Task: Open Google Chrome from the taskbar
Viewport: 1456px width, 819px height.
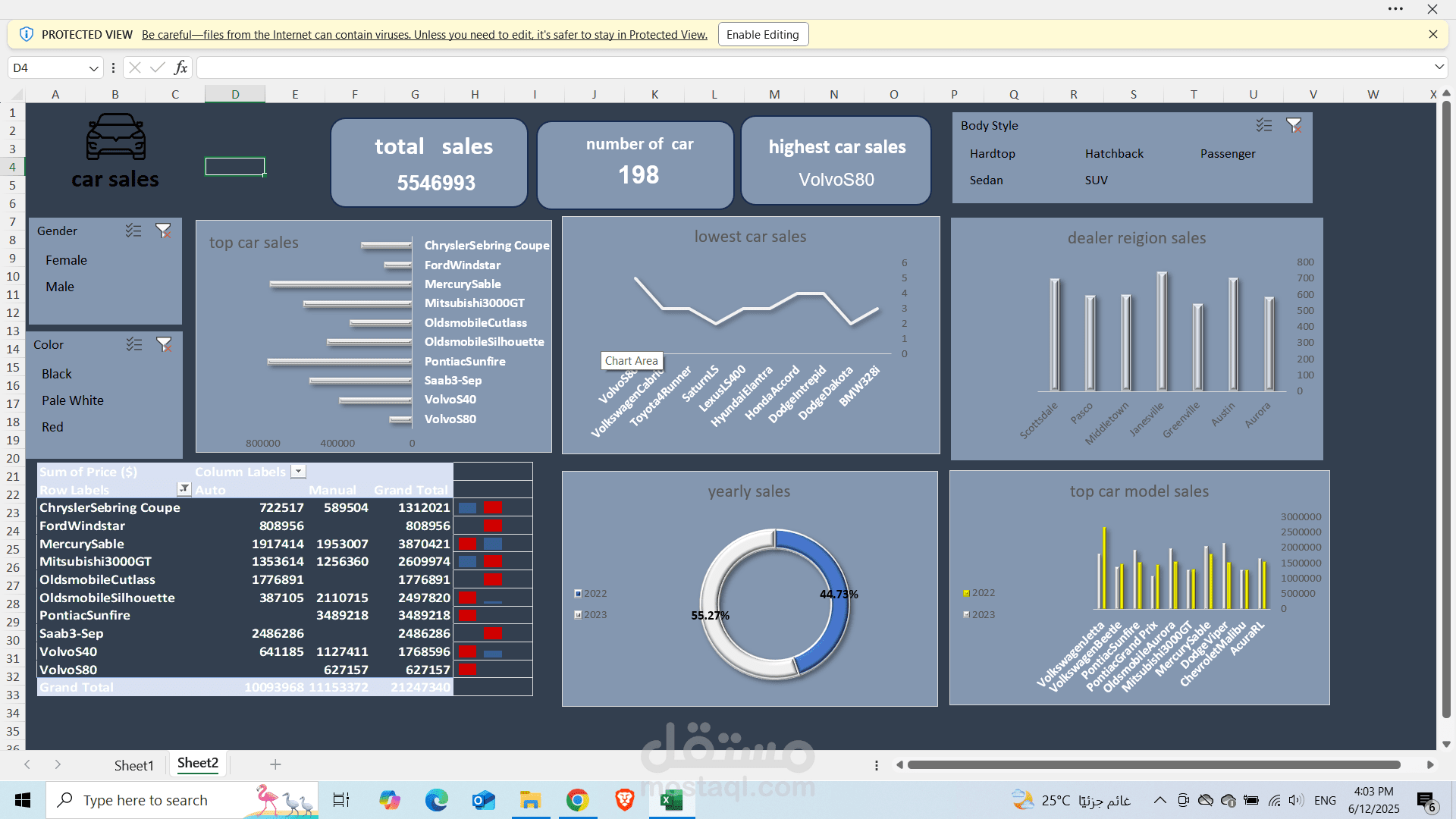Action: pos(578,800)
